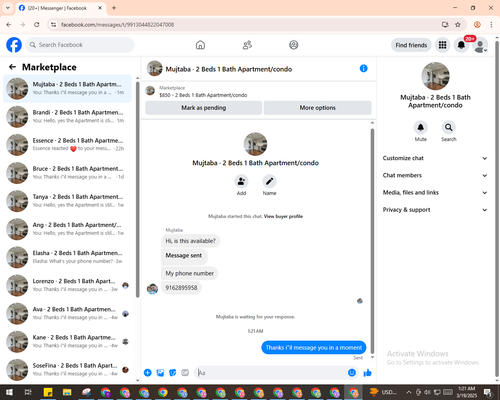Click the Mark as pending button
Image resolution: width=500 pixels, height=400 pixels.
(204, 108)
